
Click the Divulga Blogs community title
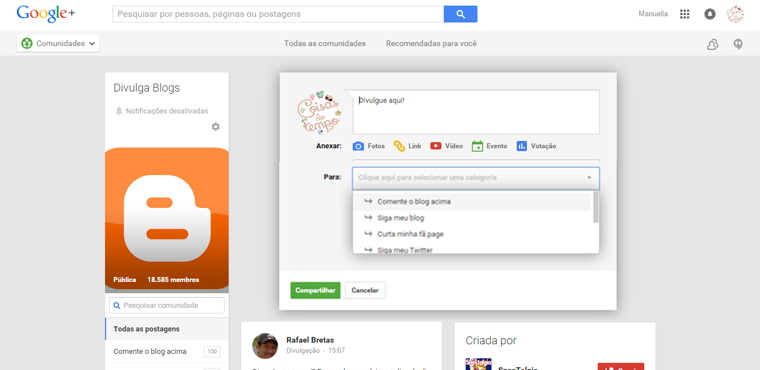coord(146,88)
